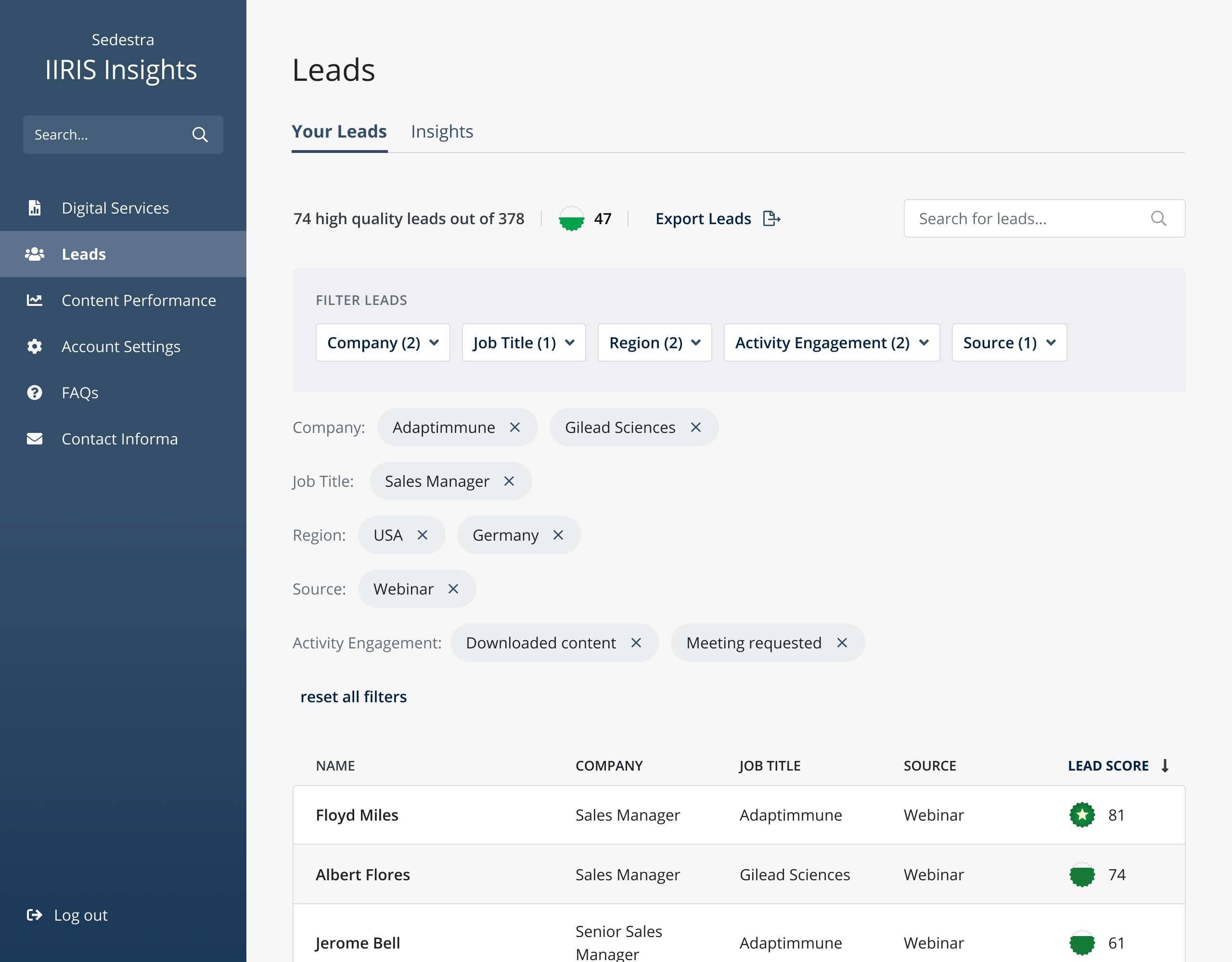Remove the Meeting requested filter
The image size is (1232, 962).
click(842, 643)
